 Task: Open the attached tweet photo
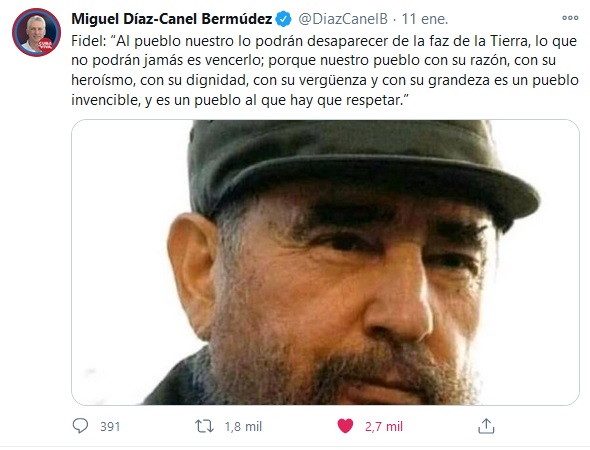[x=325, y=262]
